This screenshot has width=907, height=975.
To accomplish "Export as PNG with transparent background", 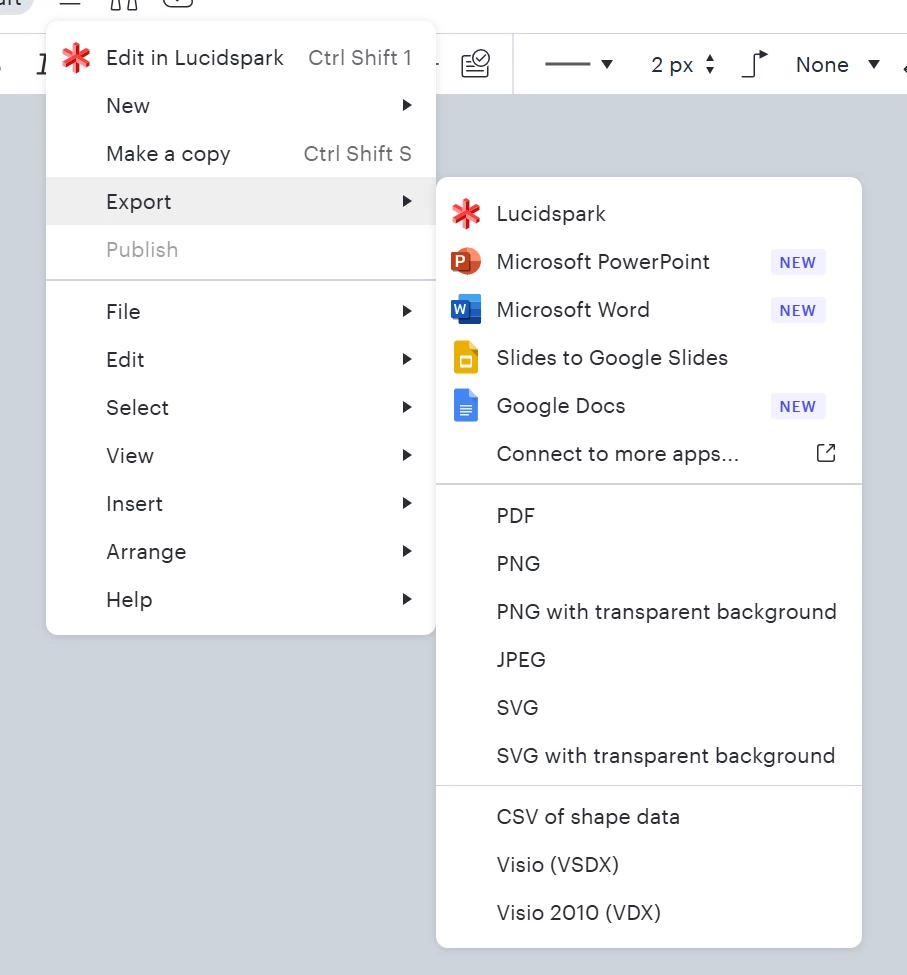I will [x=648, y=612].
